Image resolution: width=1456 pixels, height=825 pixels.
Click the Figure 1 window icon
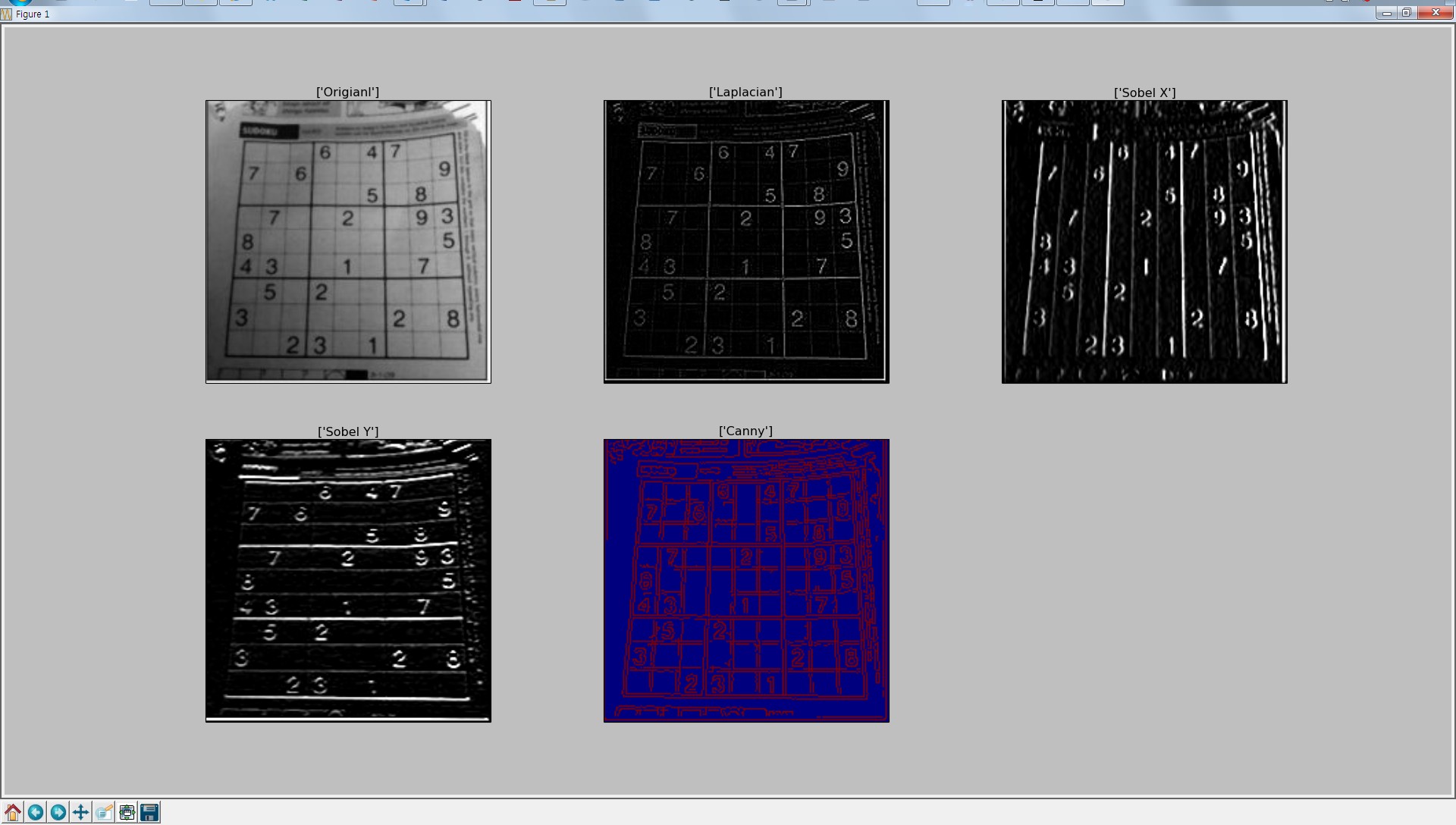7,14
